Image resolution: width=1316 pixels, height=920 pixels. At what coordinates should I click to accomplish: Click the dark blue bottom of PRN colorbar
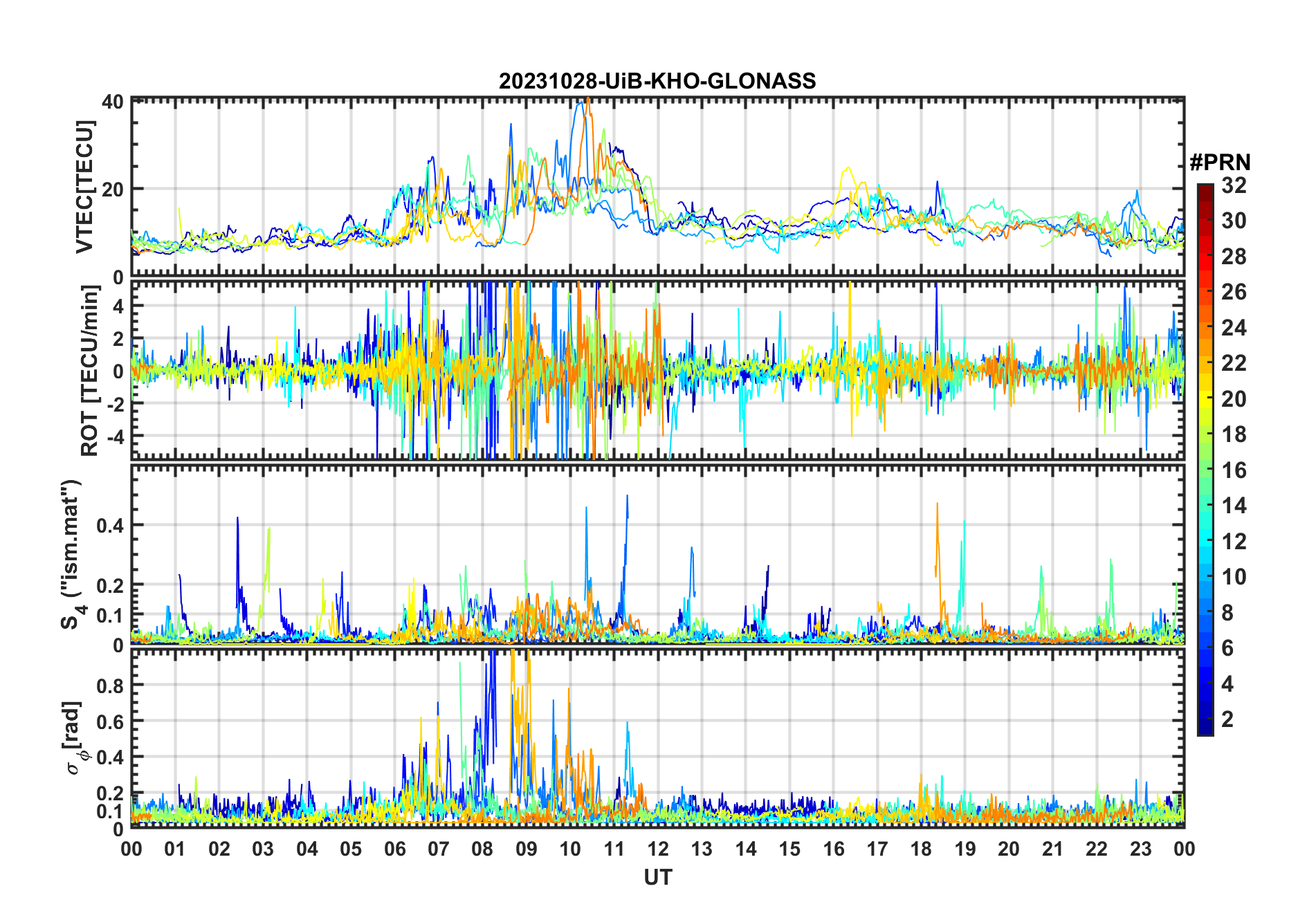(1205, 730)
